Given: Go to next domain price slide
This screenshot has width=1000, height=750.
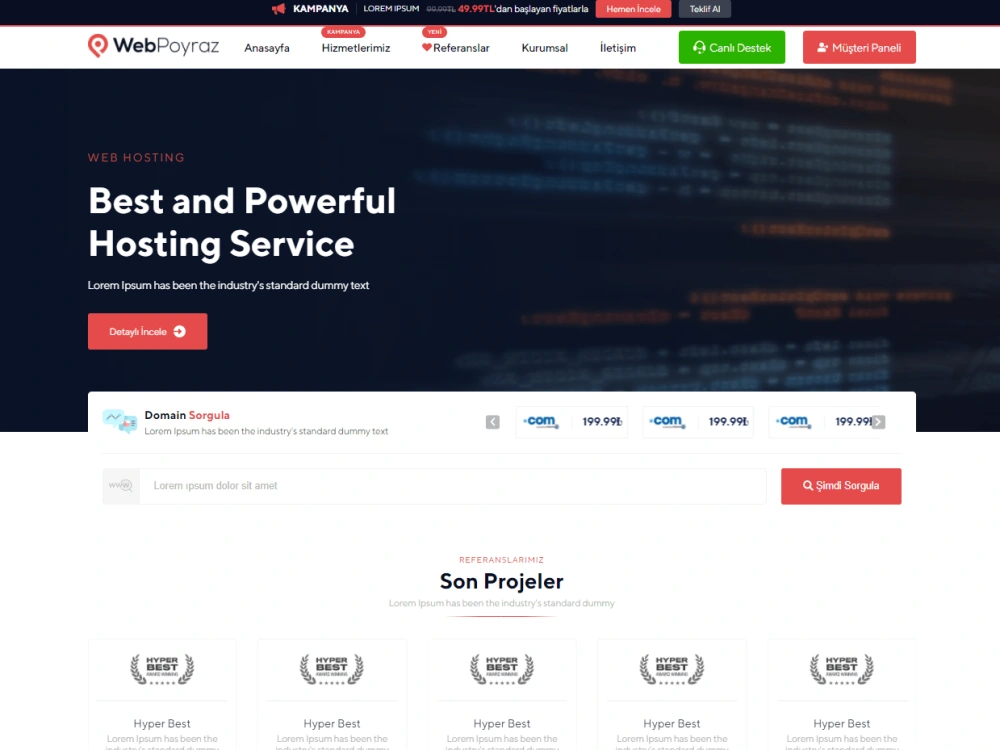Looking at the screenshot, I should pos(878,422).
